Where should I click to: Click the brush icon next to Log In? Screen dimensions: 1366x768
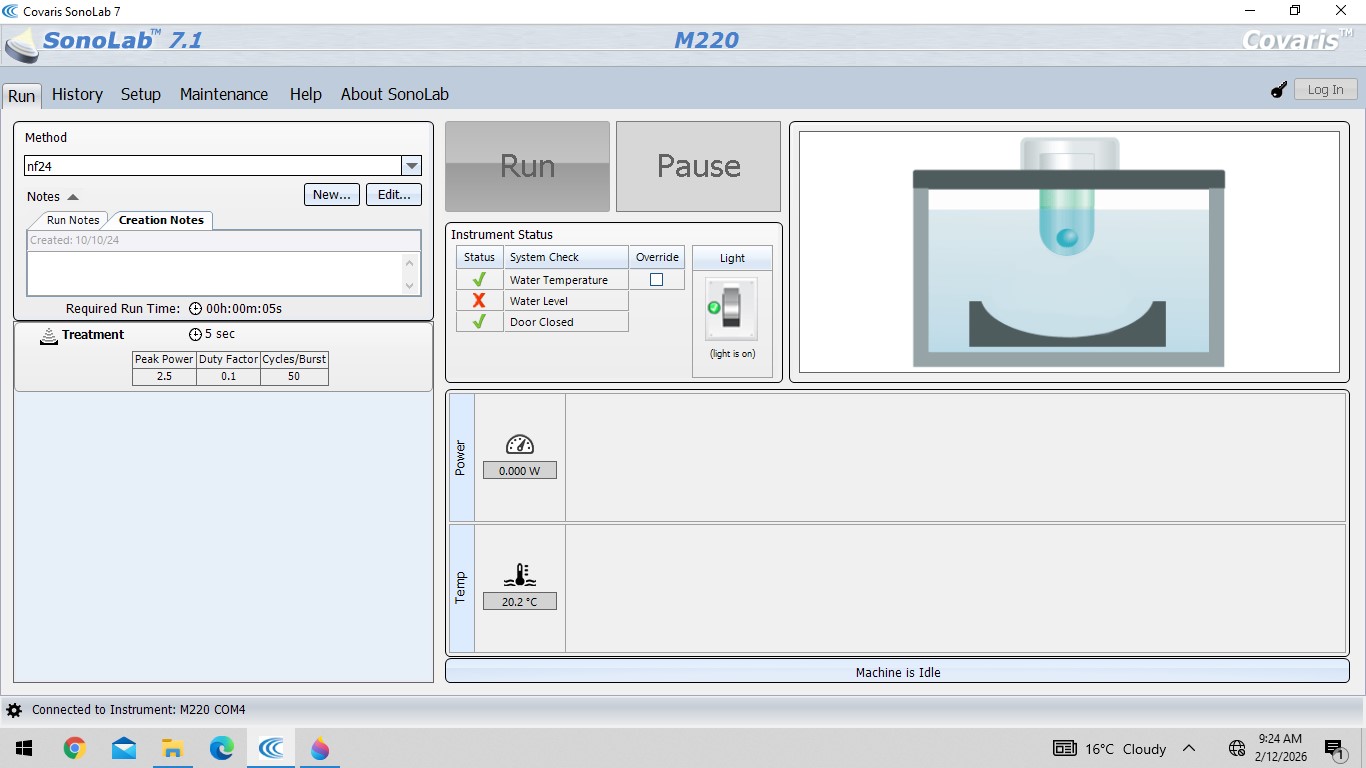point(1278,89)
